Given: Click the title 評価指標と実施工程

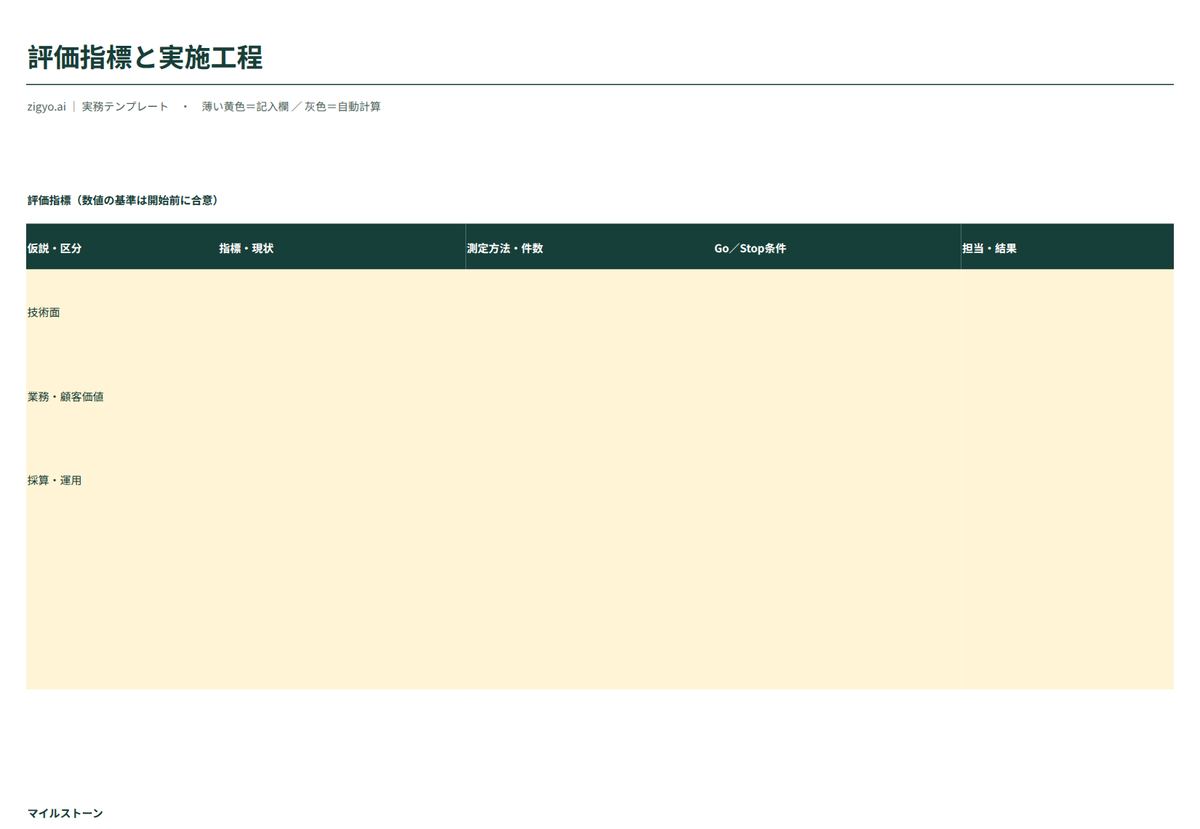Looking at the screenshot, I should click(x=145, y=58).
